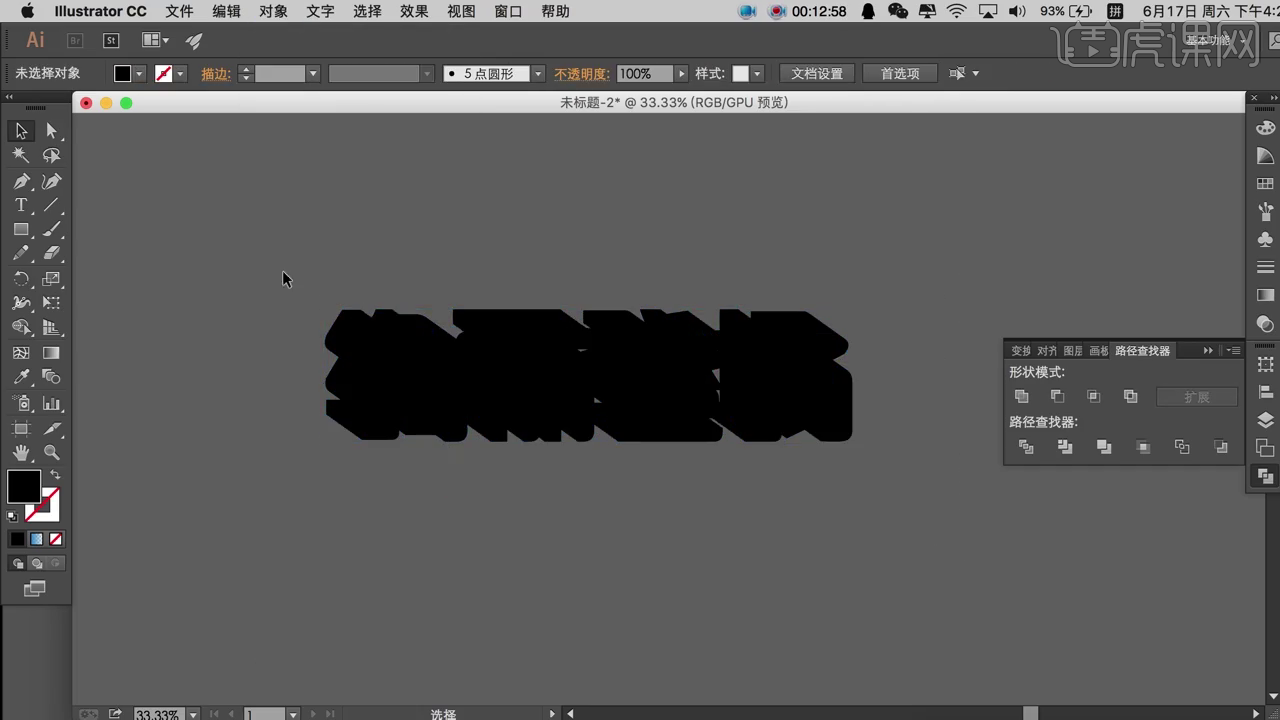This screenshot has width=1280, height=720.
Task: Set paint mode to Color
Action: coord(17,539)
